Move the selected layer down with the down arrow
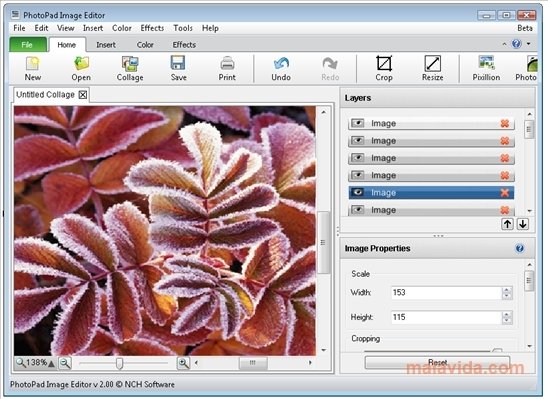 tap(523, 224)
